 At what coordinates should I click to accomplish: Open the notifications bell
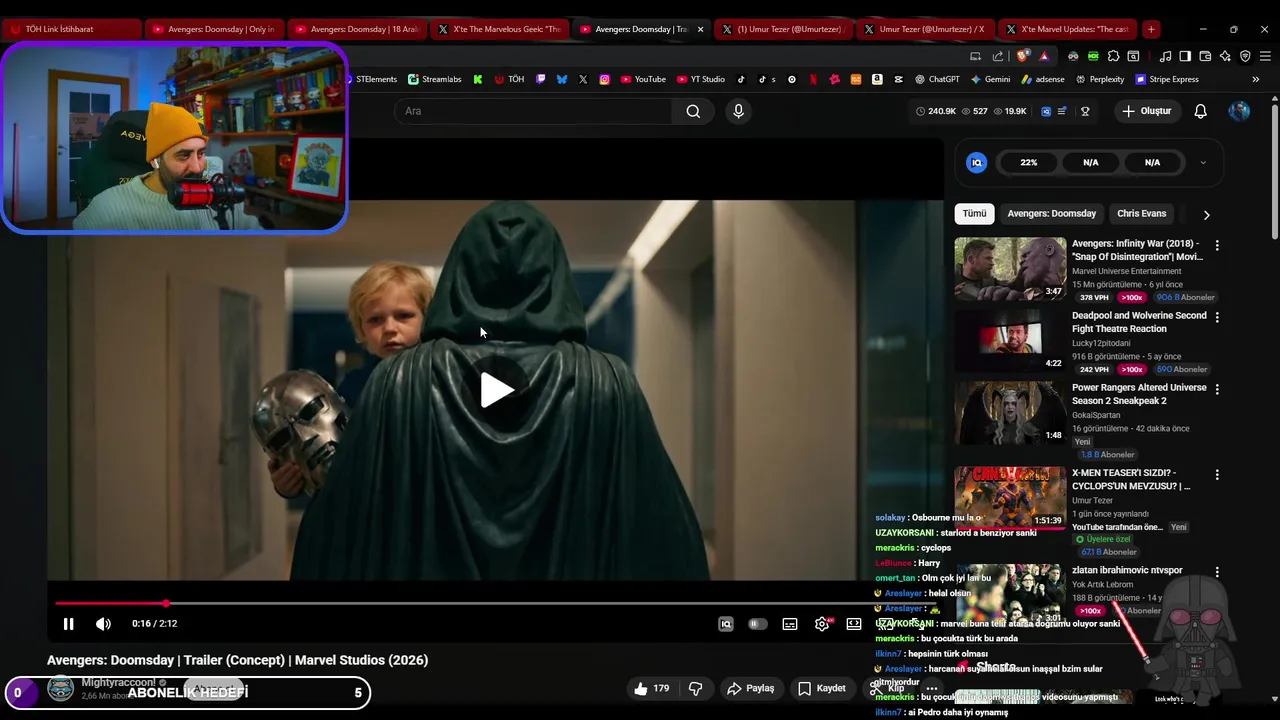coord(1200,111)
